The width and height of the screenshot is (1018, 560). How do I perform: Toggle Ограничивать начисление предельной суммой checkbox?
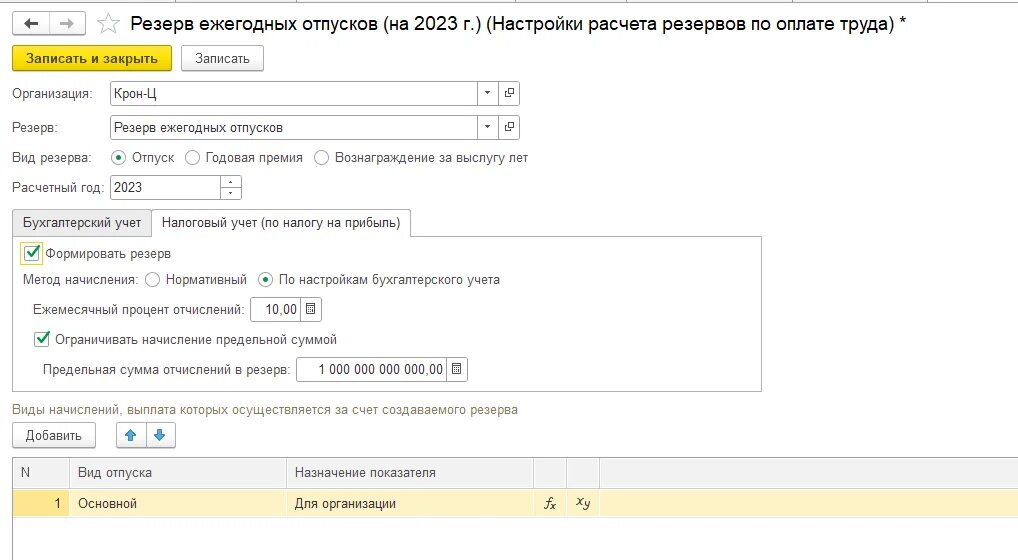pyautogui.click(x=42, y=339)
